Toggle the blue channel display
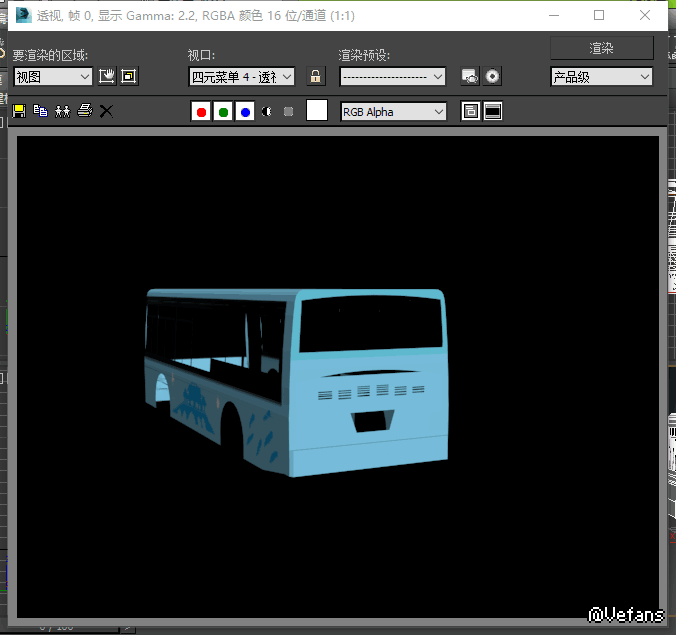The height and width of the screenshot is (635, 676). pos(245,112)
